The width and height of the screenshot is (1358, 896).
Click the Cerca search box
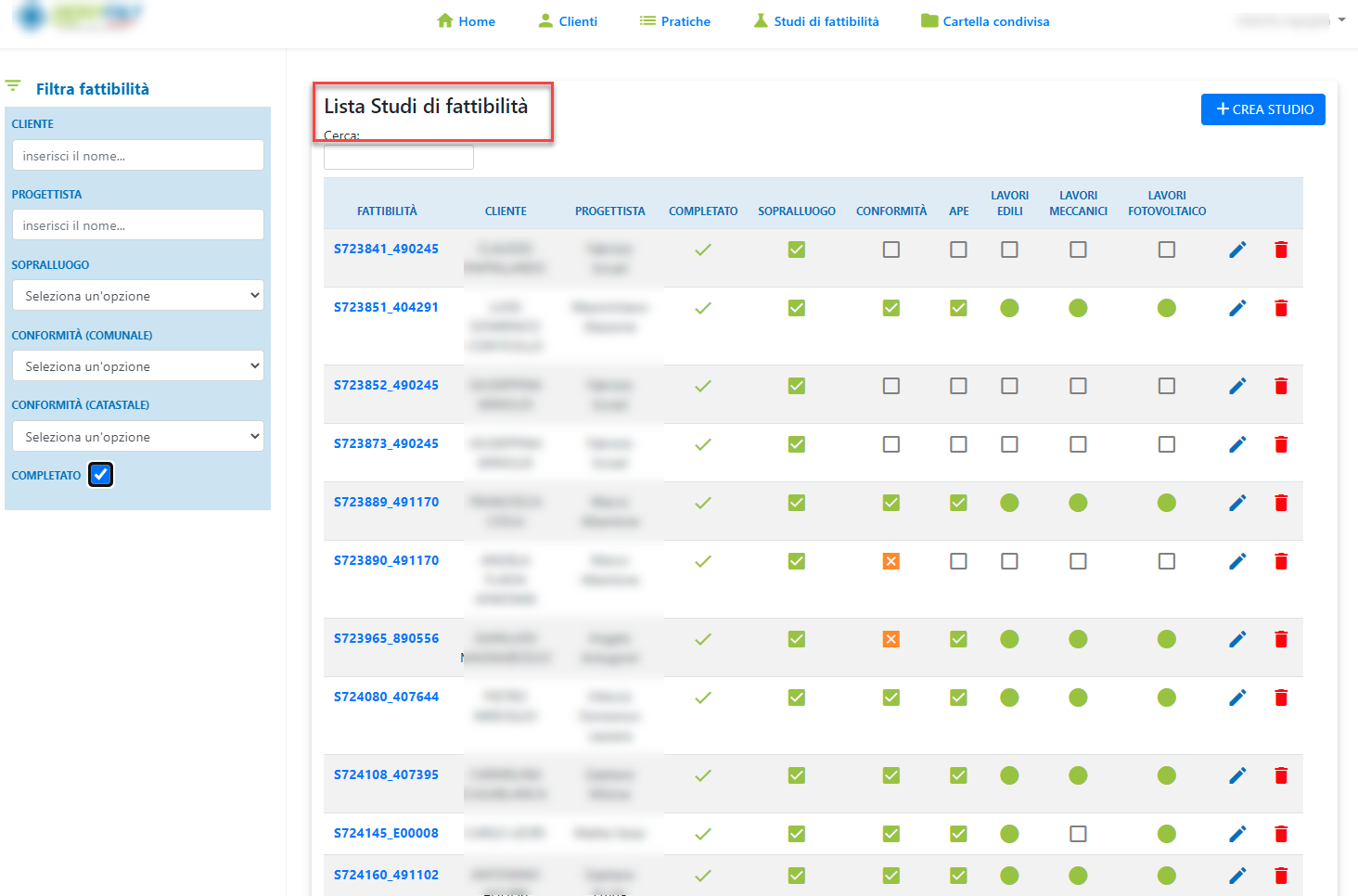click(x=399, y=157)
